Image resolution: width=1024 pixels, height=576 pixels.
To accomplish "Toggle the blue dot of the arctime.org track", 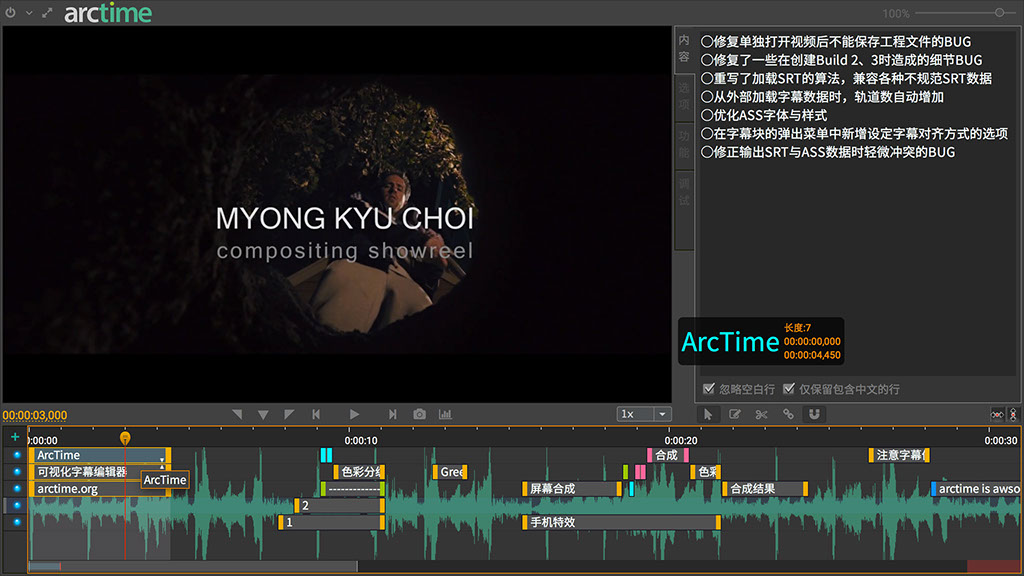I will pos(17,488).
